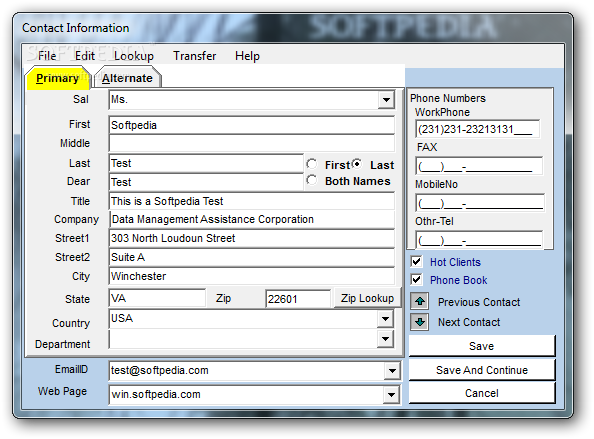This screenshot has height=439, width=594.
Task: Open the Lookup menu
Action: pyautogui.click(x=134, y=56)
